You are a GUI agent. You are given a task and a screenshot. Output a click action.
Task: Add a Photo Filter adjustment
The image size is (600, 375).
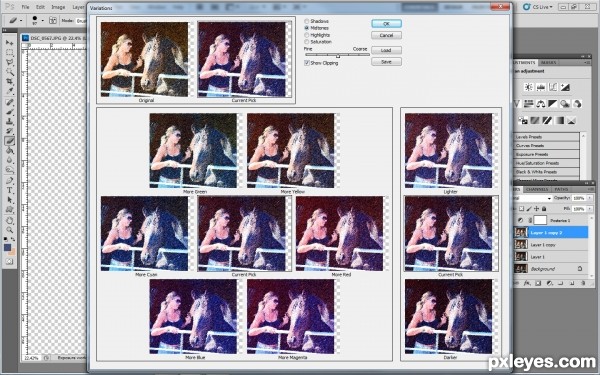pos(565,103)
